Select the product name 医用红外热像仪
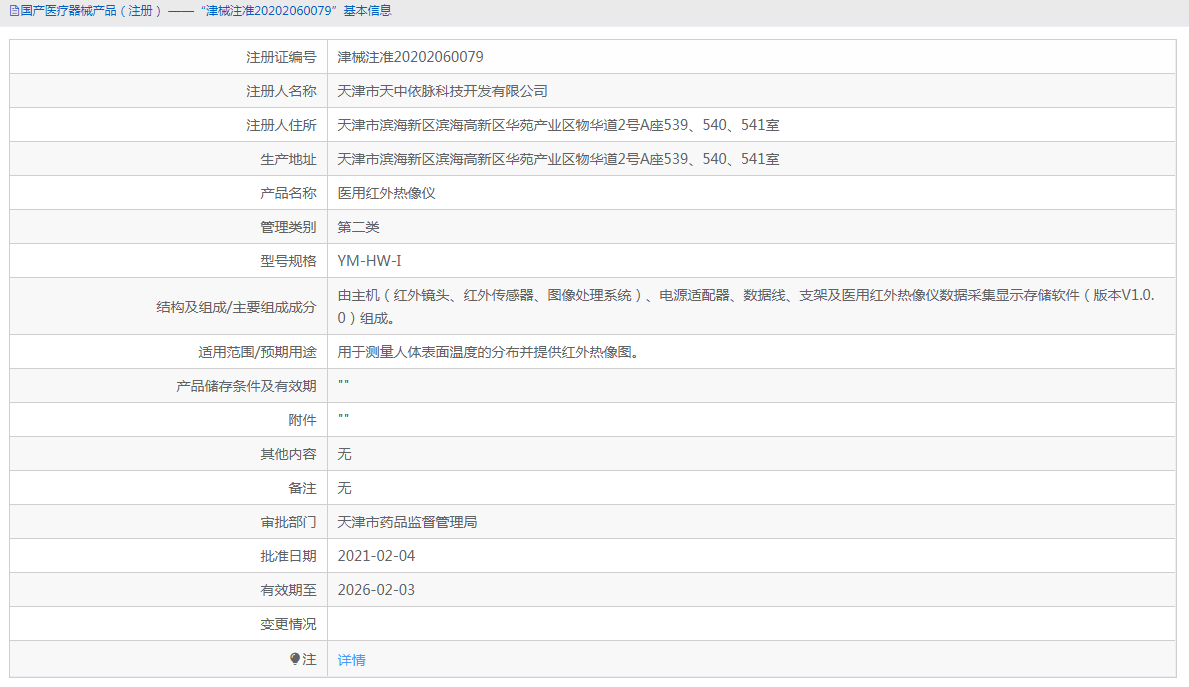Screen dimensions: 1189x687 tap(387, 192)
